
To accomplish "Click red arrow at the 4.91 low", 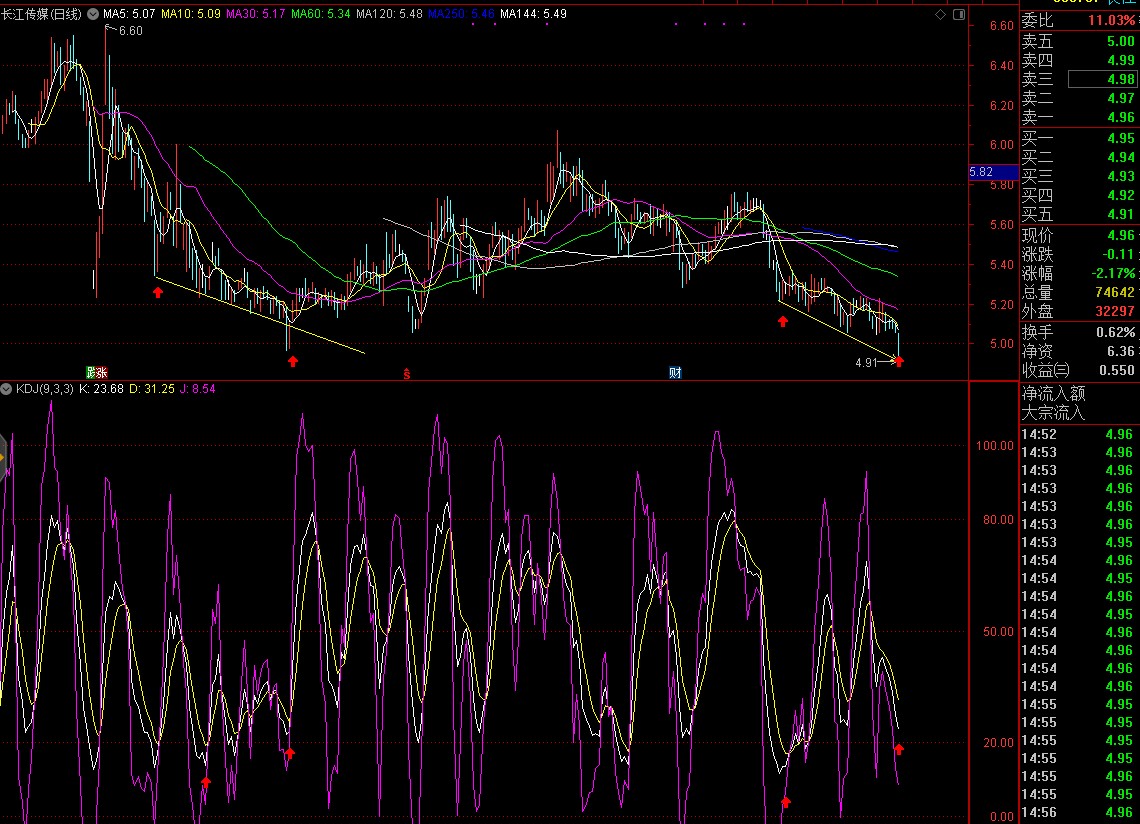I will 898,361.
